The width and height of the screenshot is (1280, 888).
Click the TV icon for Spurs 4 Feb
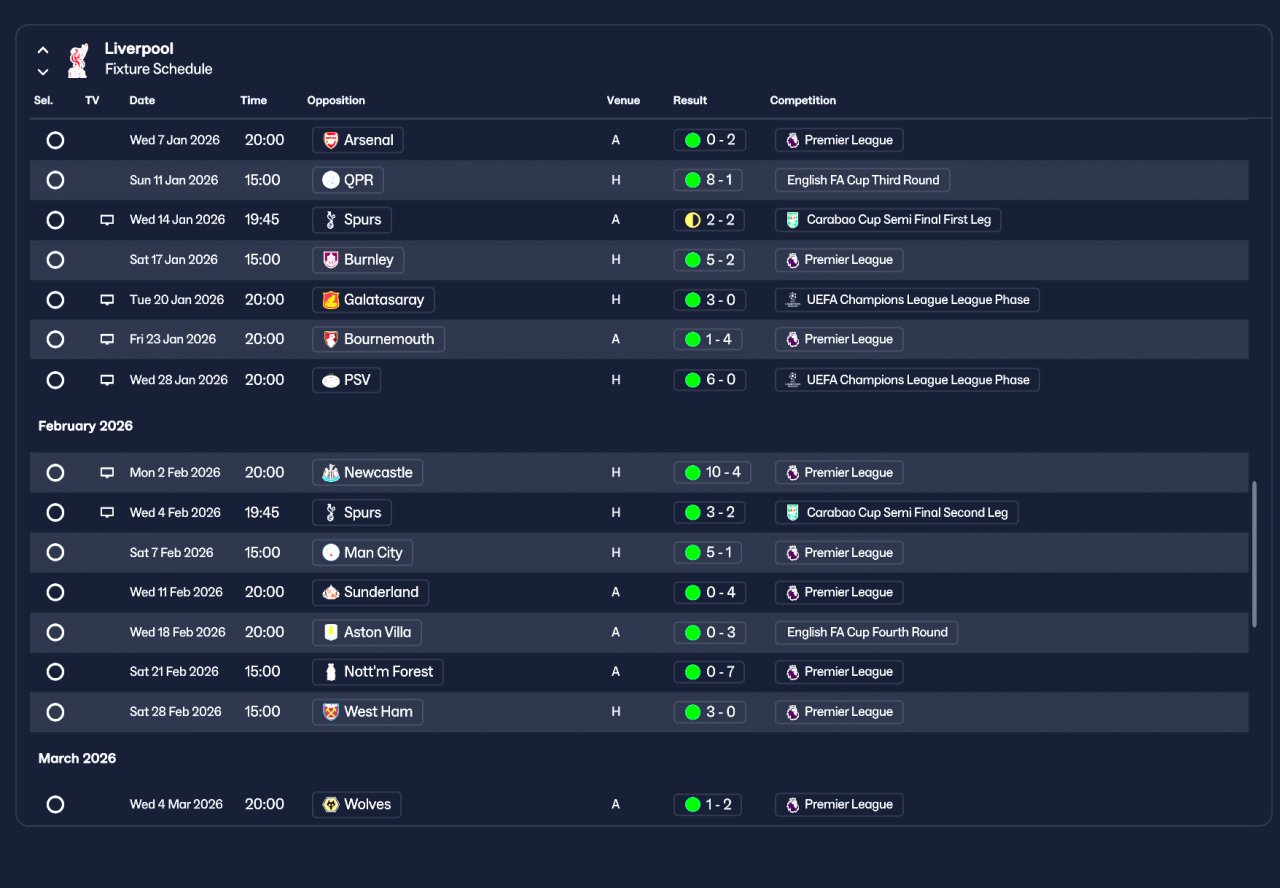click(107, 513)
